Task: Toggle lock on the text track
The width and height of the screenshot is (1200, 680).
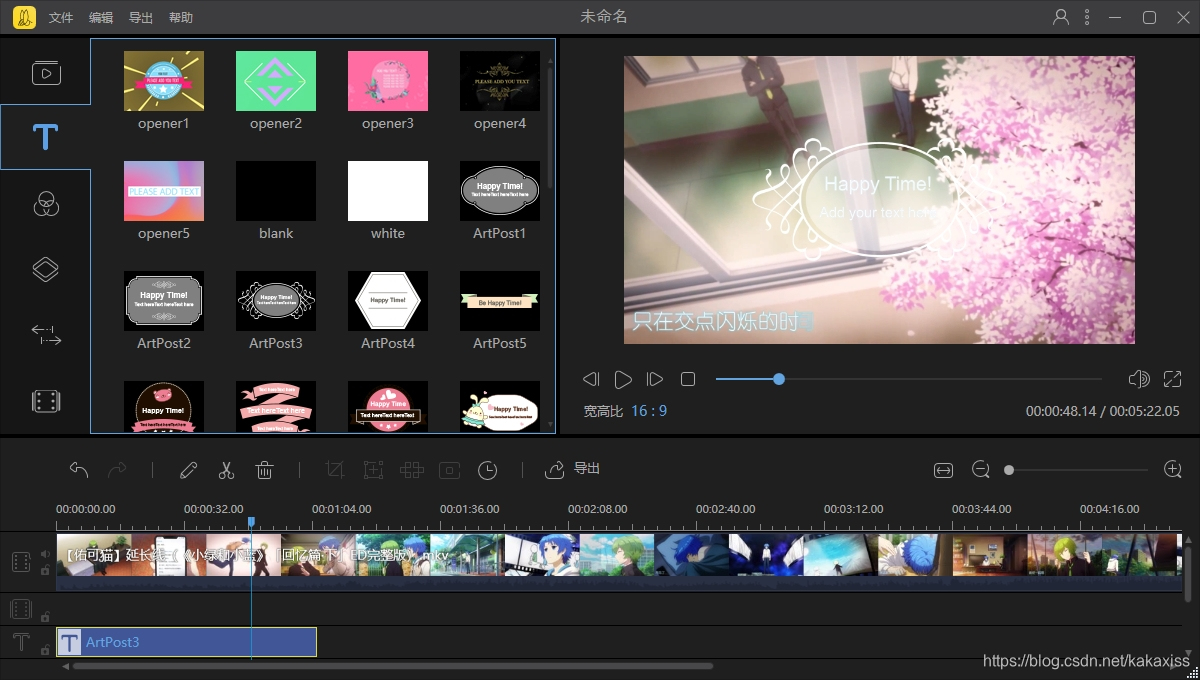Action: click(45, 650)
